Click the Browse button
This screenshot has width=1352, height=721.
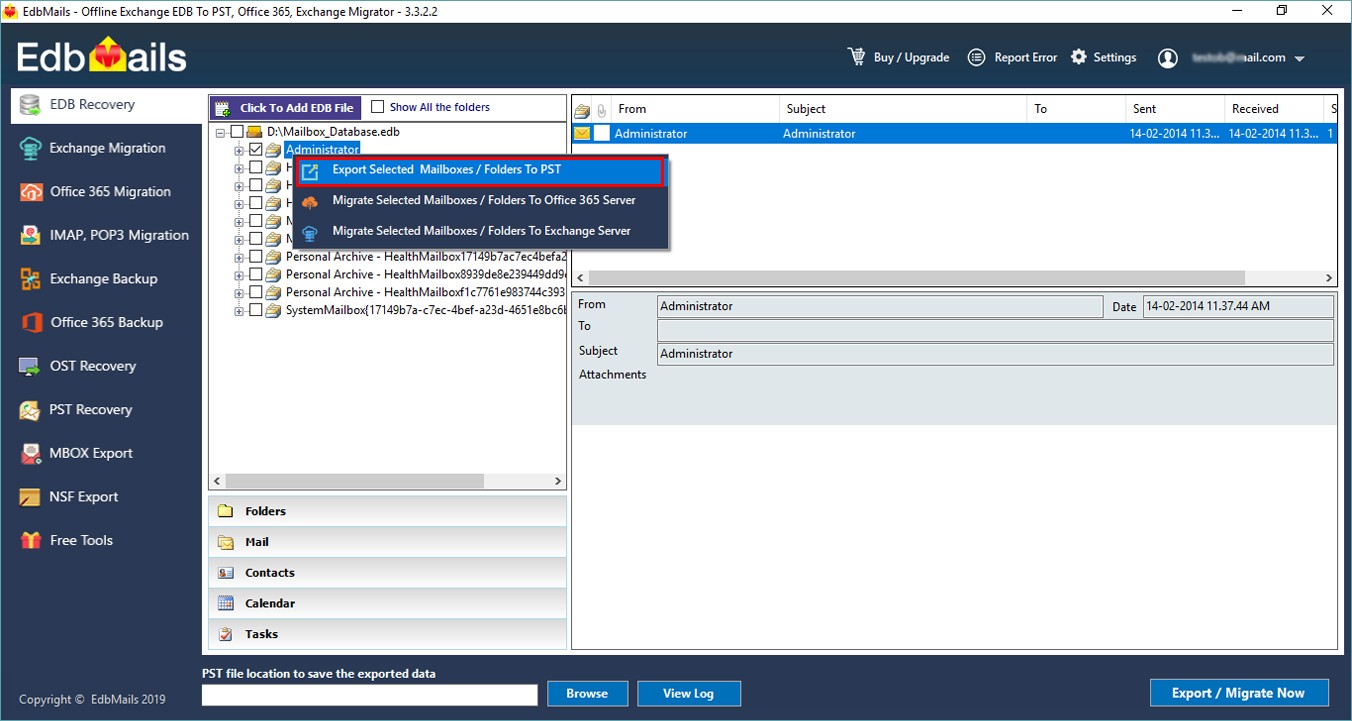click(x=587, y=693)
